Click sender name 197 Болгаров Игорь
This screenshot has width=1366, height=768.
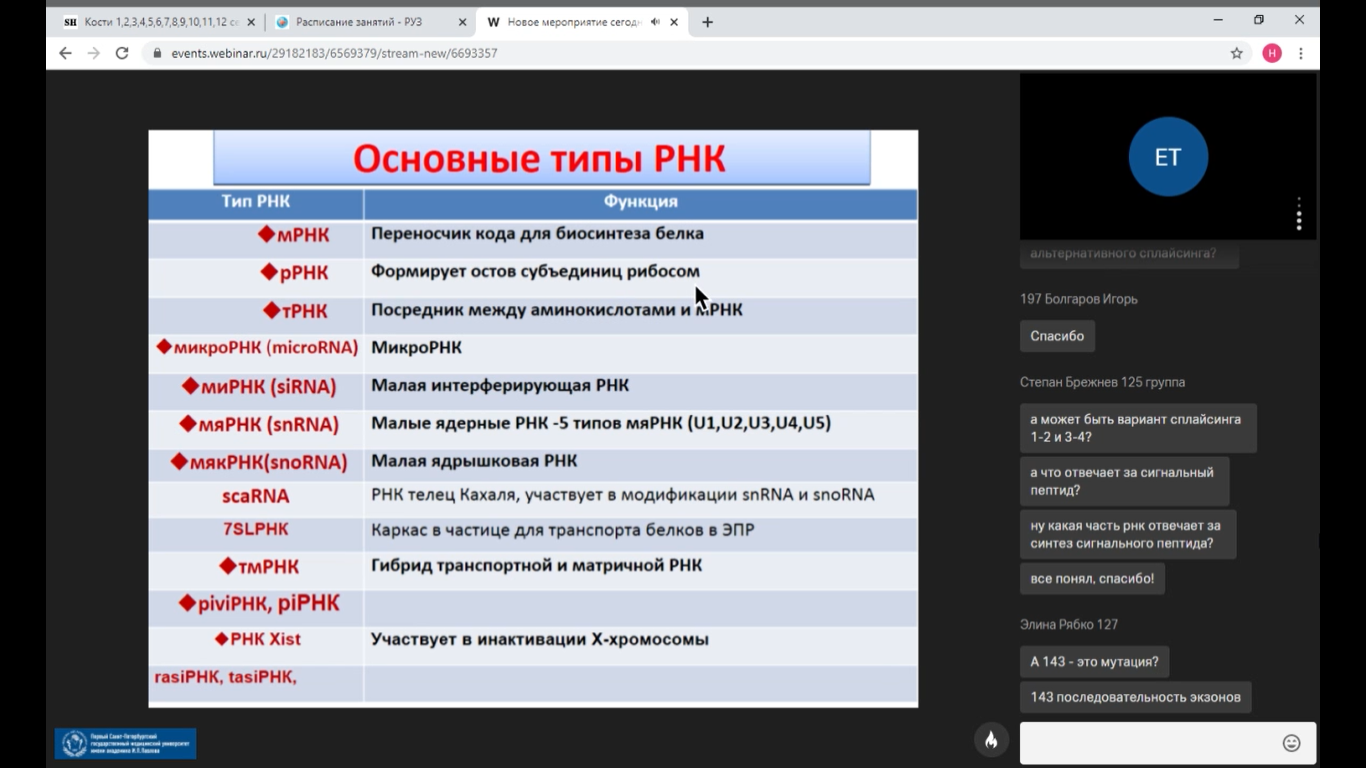coord(1079,299)
